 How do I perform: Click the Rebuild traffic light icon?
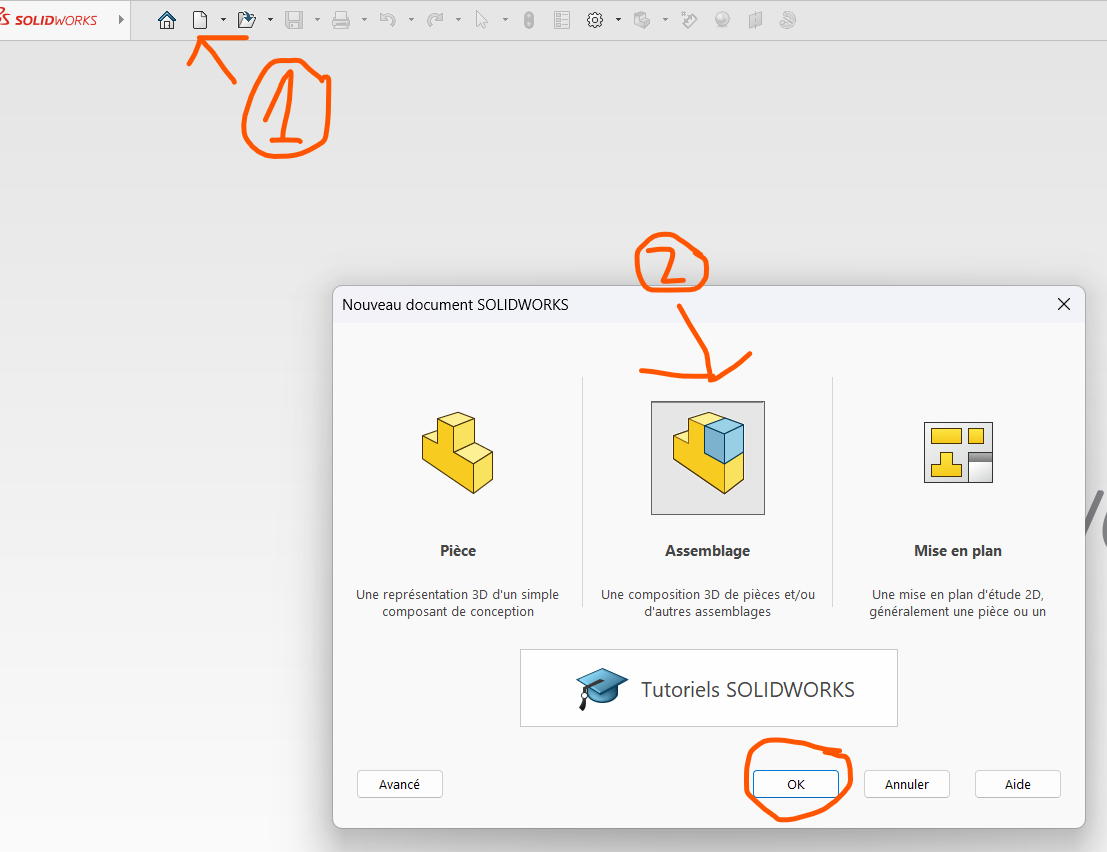click(x=529, y=20)
